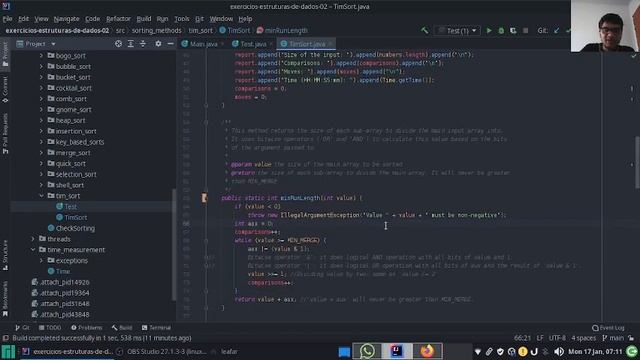Open the Test run configuration dropdown
This screenshot has height=360, width=640.
(458, 31)
